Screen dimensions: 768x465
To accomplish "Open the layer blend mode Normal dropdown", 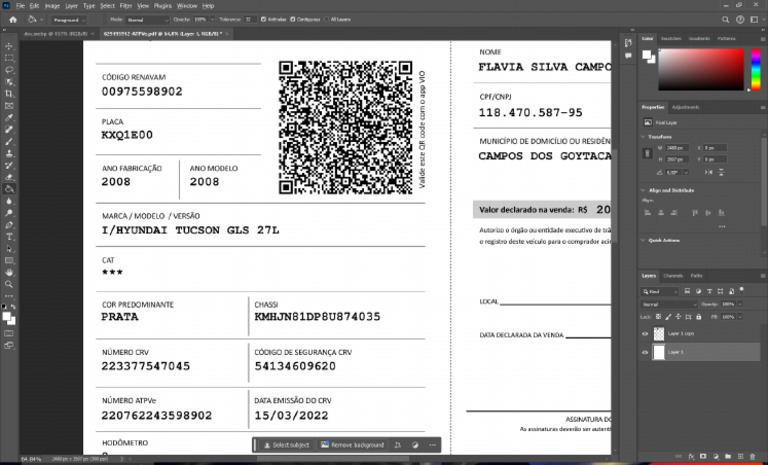I will point(669,304).
